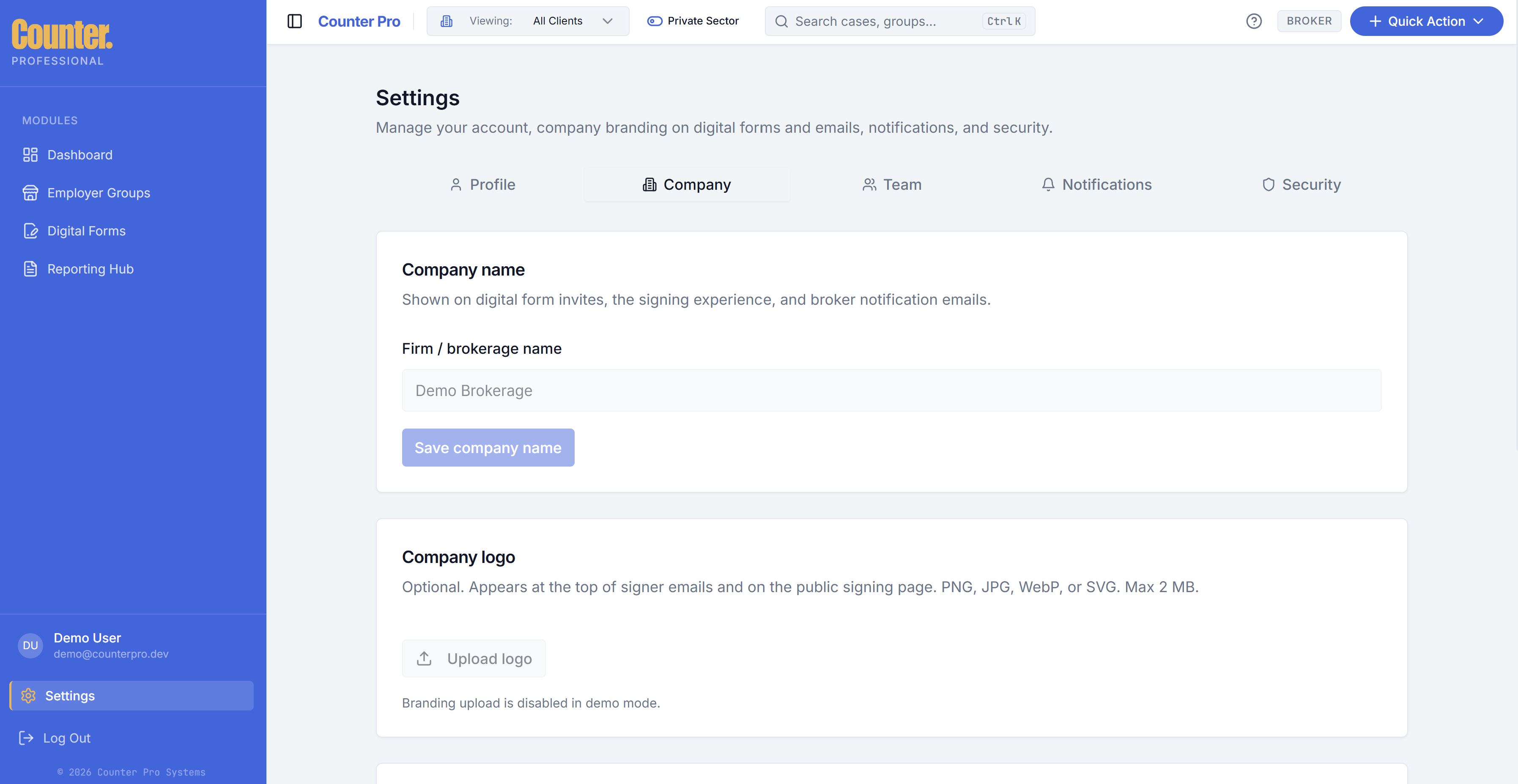
Task: Open Employer Groups in sidebar
Action: [99, 193]
